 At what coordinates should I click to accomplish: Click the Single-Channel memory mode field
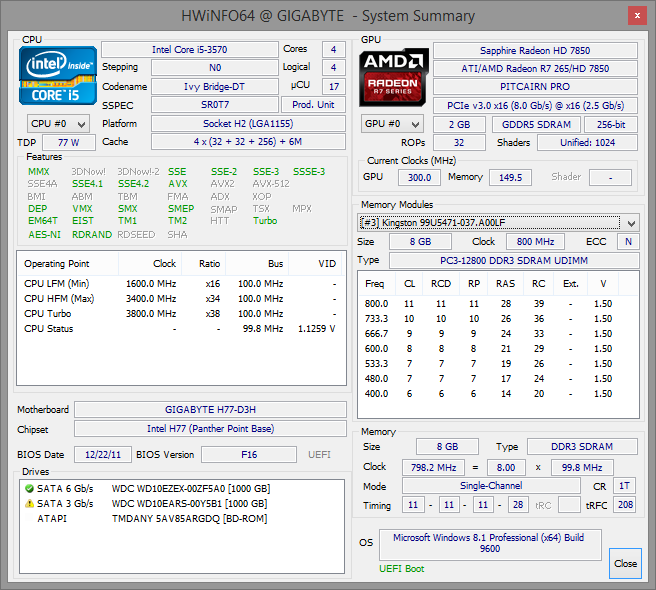click(x=491, y=486)
